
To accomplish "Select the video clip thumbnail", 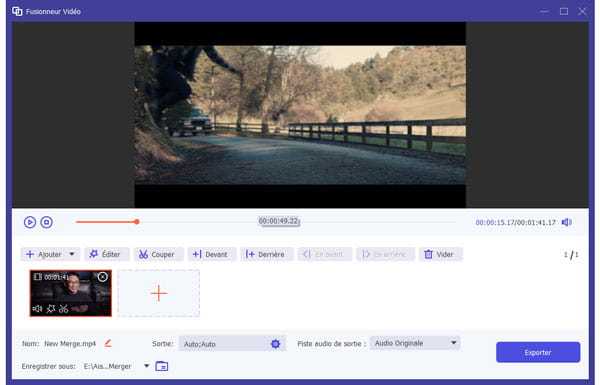I will coord(71,293).
